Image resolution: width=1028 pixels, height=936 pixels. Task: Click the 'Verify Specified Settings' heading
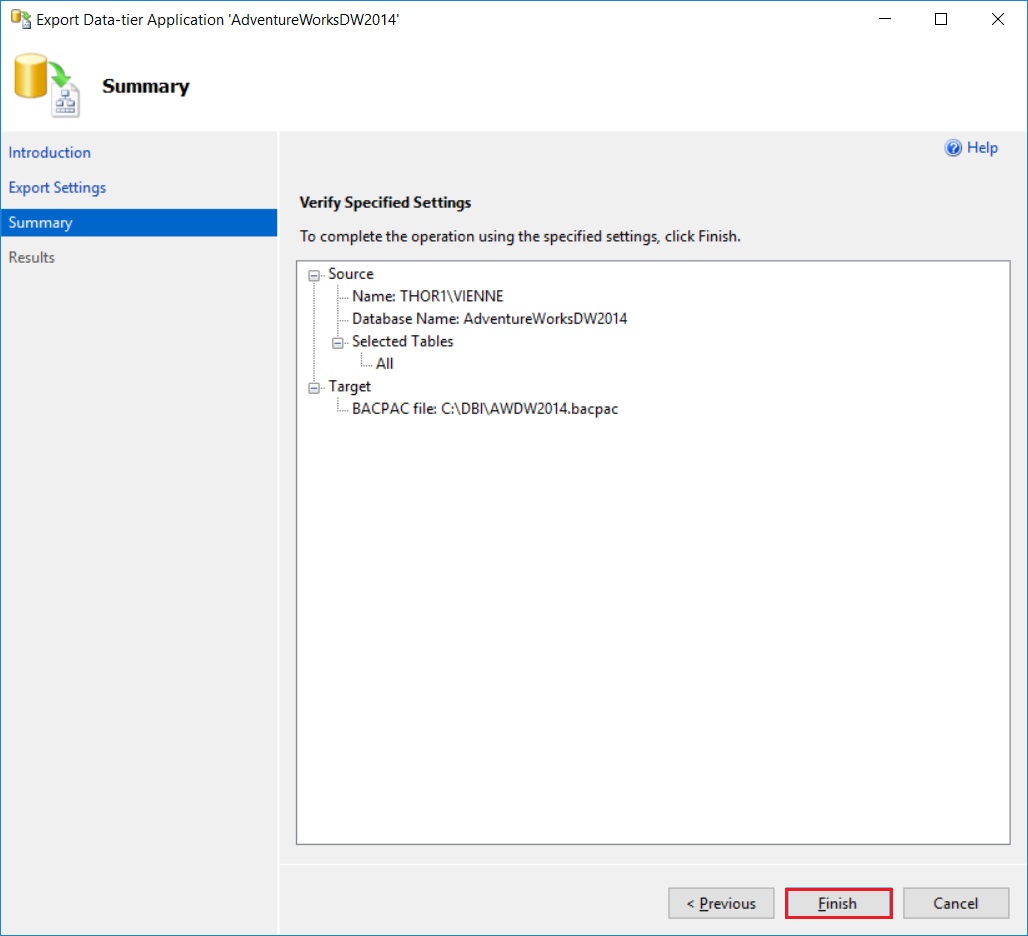(385, 203)
